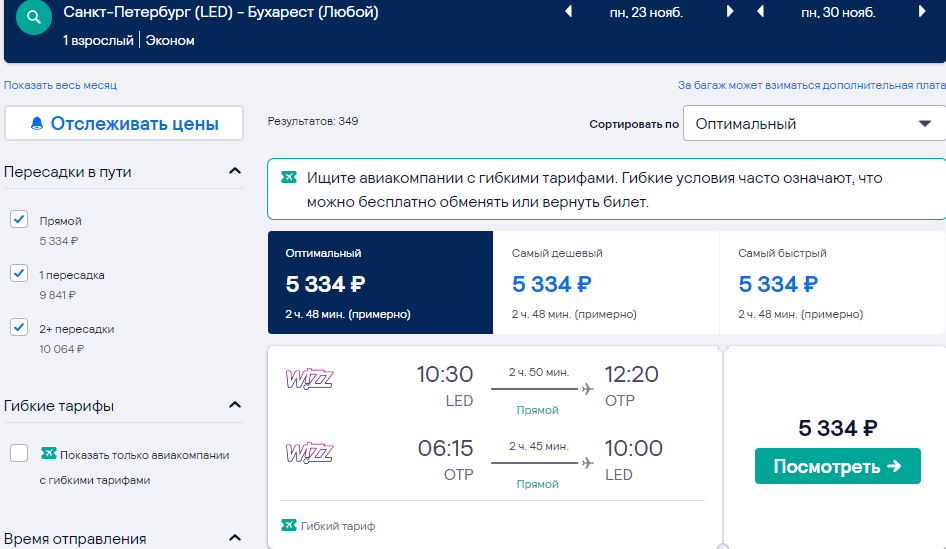946x549 pixels.
Task: Click the Wizz logo of 10:30 flight
Action: pos(309,379)
